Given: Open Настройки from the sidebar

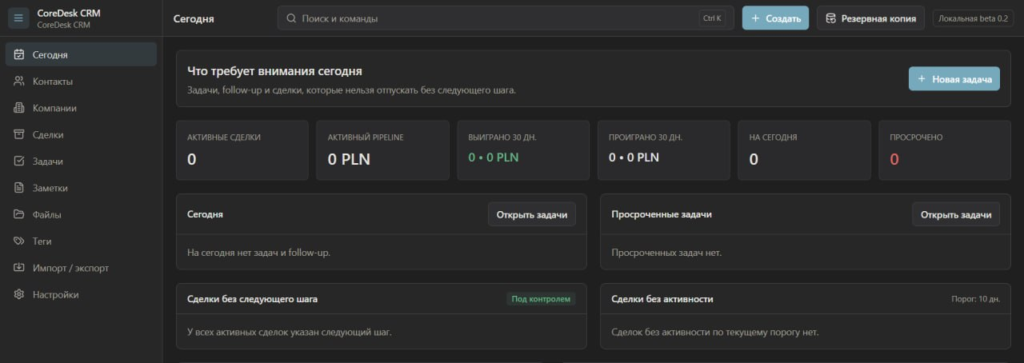Looking at the screenshot, I should pyautogui.click(x=81, y=295).
